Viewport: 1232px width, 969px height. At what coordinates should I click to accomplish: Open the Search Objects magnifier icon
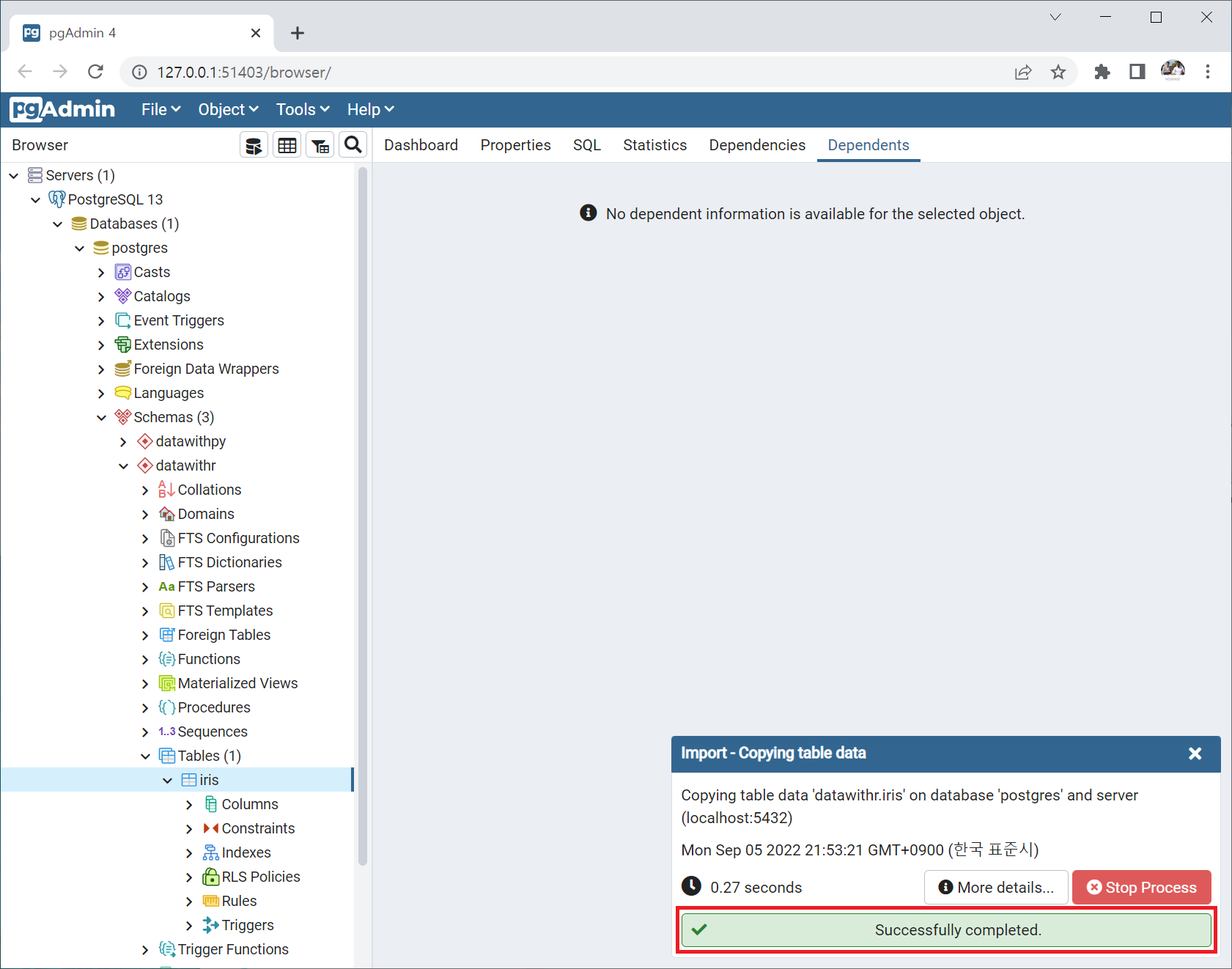point(353,145)
